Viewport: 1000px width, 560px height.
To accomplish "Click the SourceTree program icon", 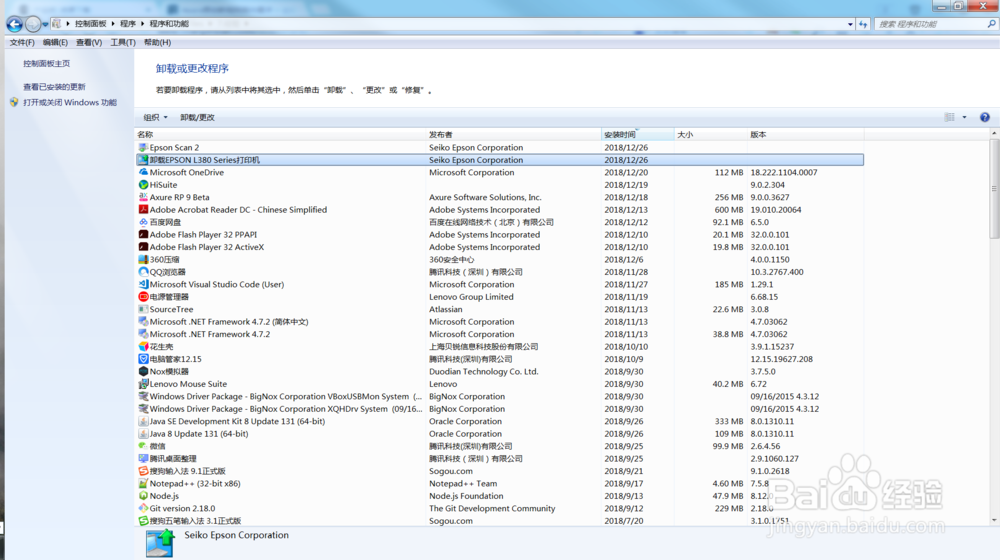I will point(143,309).
